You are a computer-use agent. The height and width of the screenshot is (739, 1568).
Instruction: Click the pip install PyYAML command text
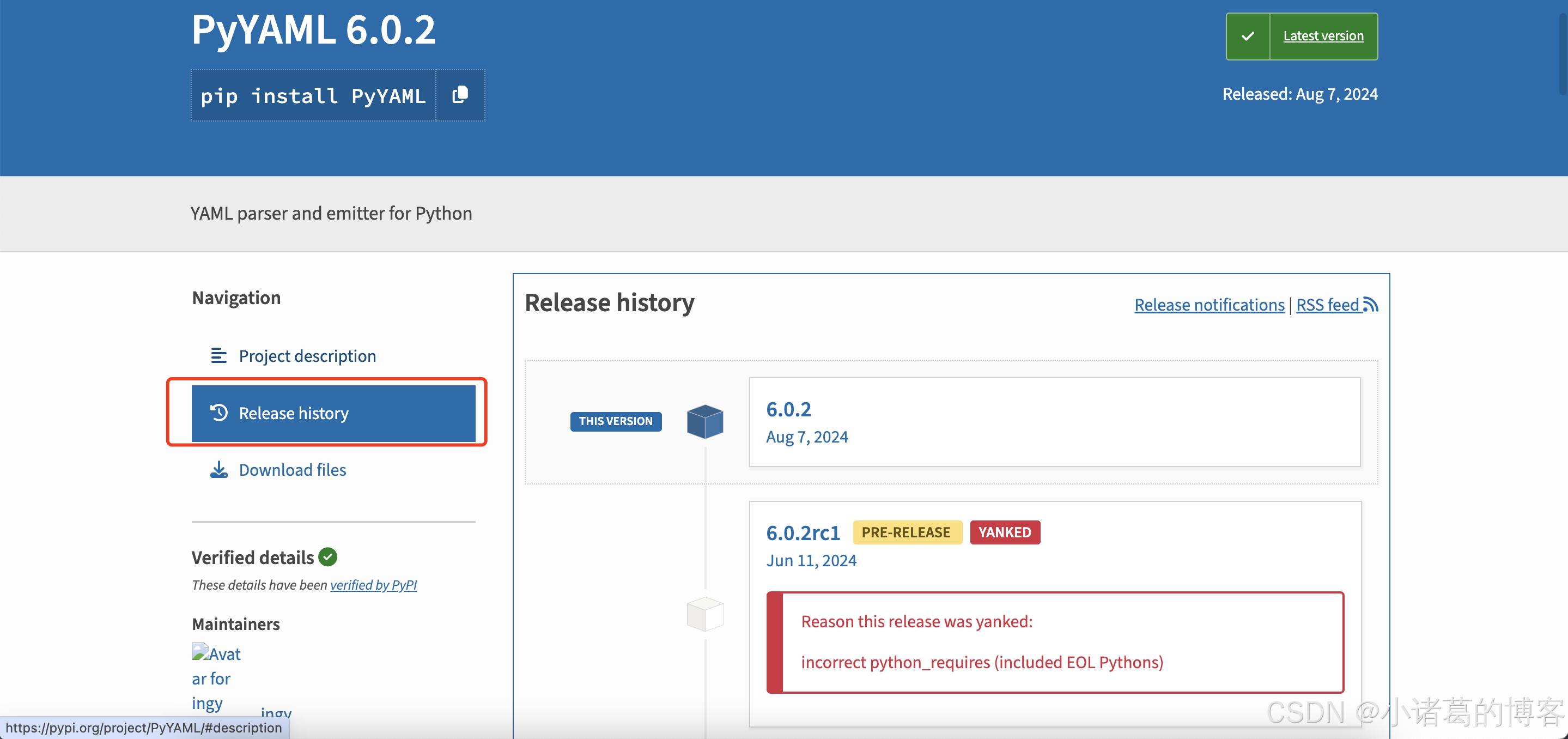(313, 95)
